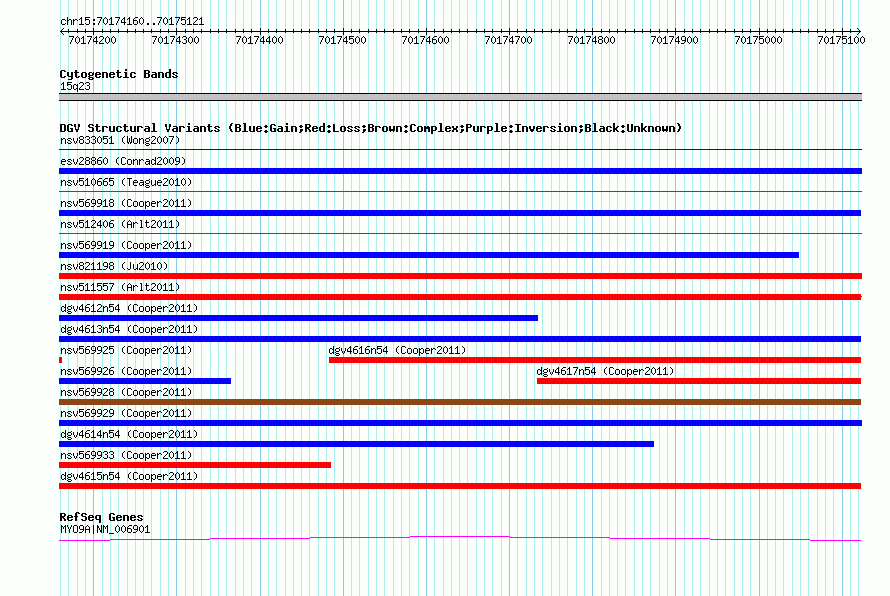Open nsv511557 (Arlt2011) variant label

(x=120, y=287)
